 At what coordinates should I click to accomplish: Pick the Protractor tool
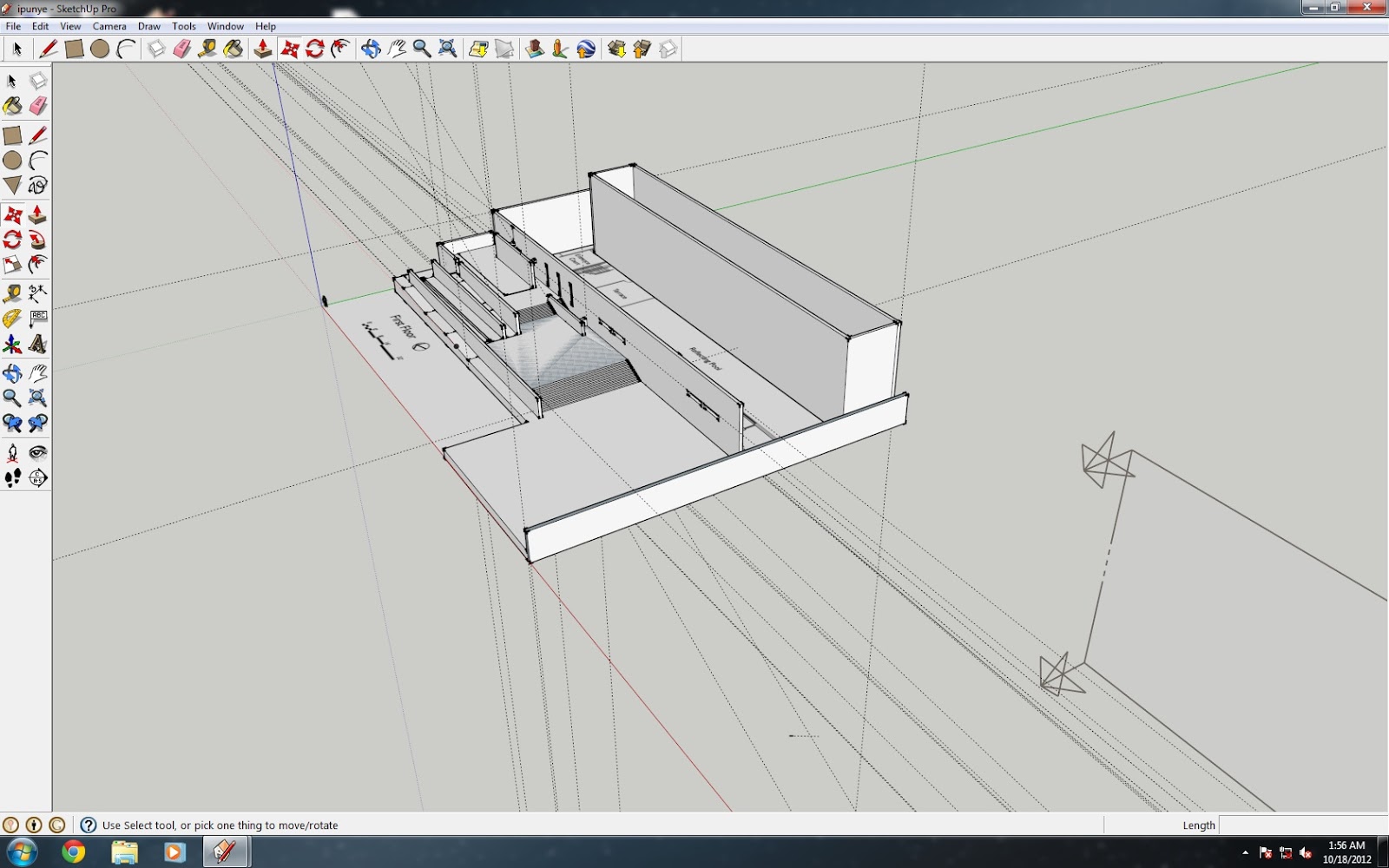tap(12, 319)
